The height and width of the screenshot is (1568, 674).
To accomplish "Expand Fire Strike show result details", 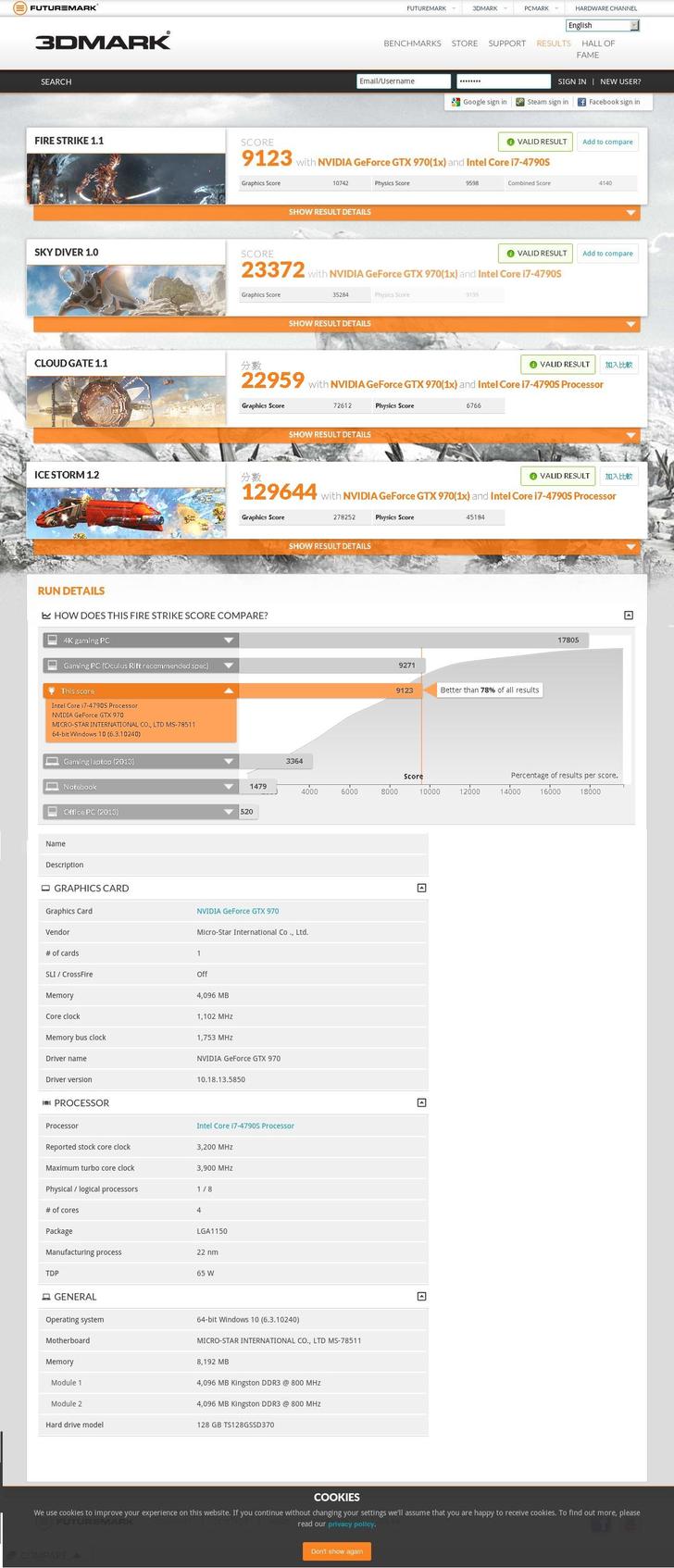I will click(x=337, y=212).
